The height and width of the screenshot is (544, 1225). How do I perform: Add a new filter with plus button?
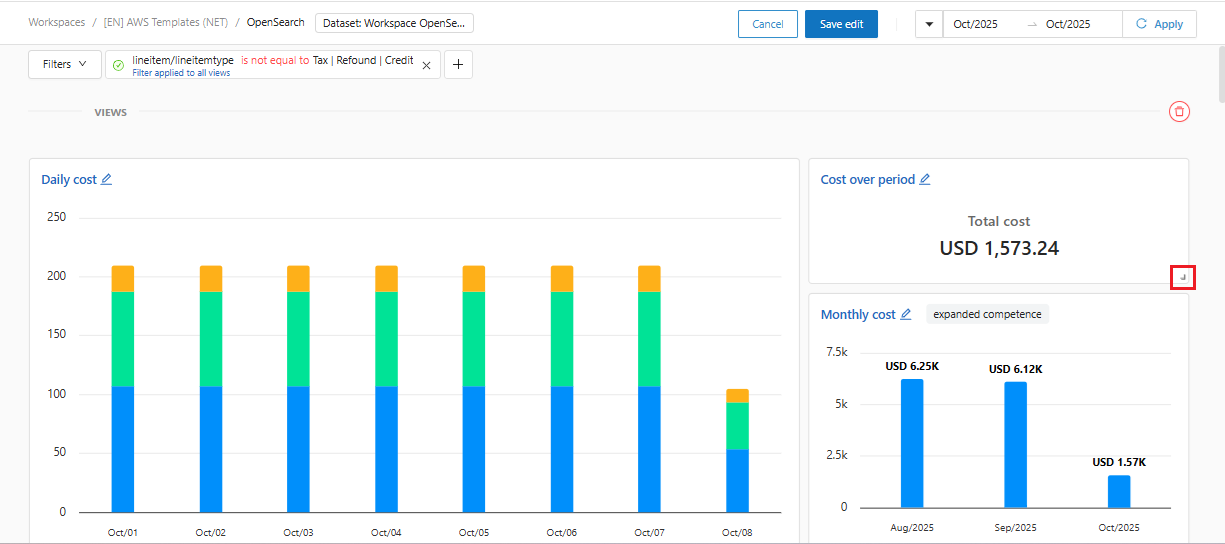pos(458,65)
